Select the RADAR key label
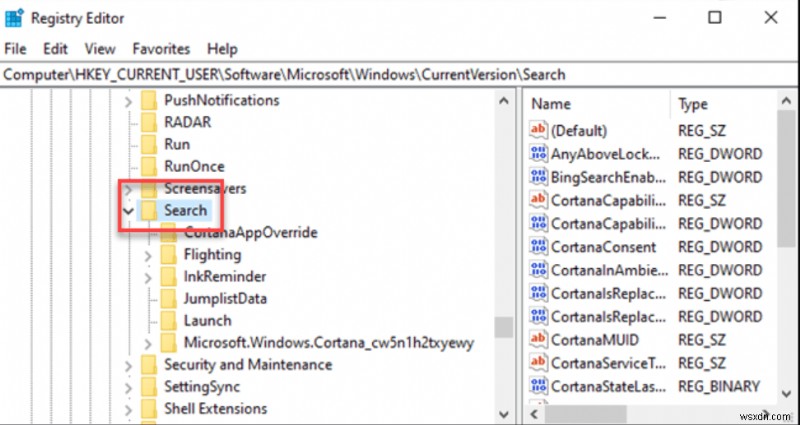 [187, 122]
